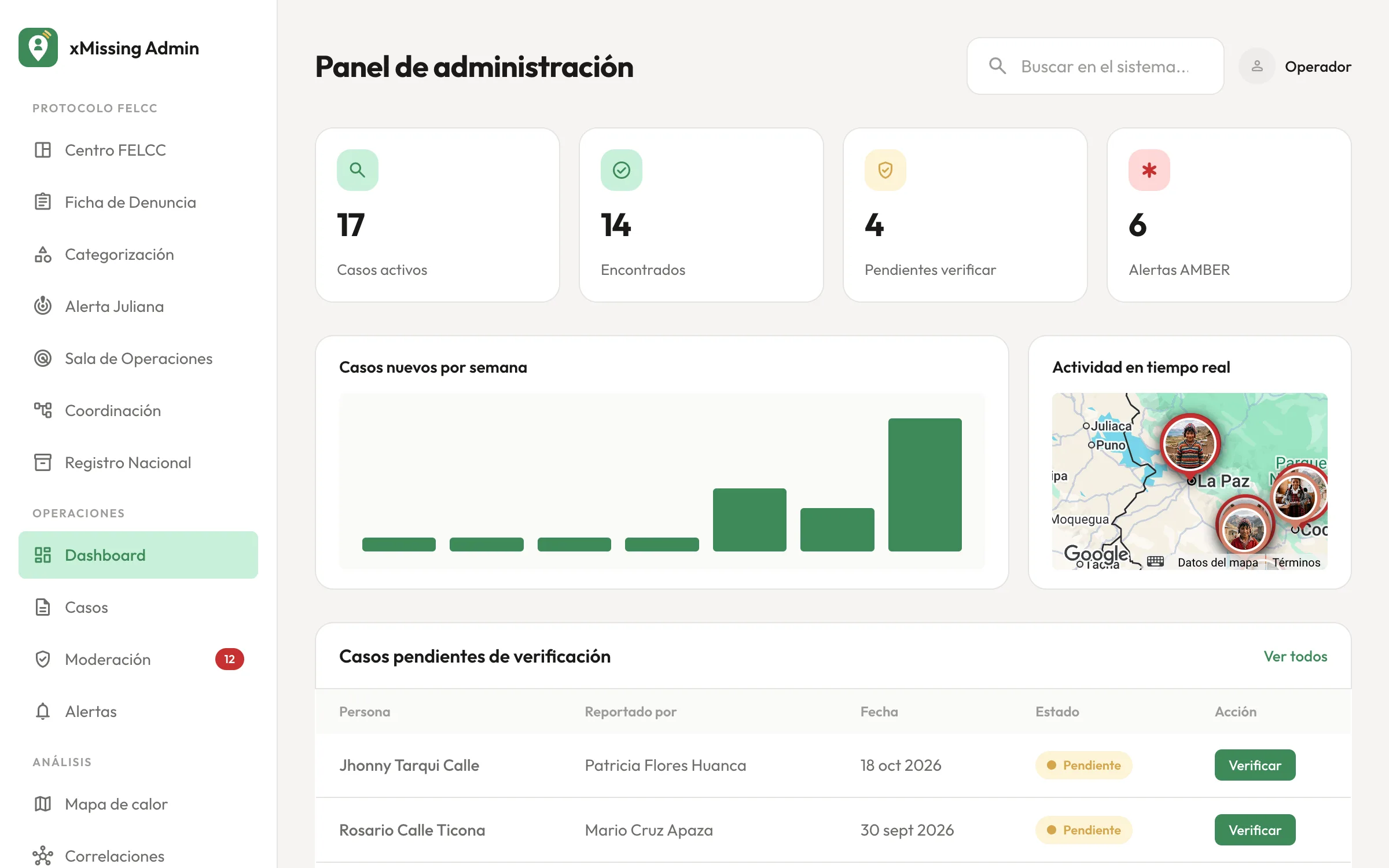Open the Correlaciones nodes icon
Screen dimensions: 1389x868
[x=43, y=856]
